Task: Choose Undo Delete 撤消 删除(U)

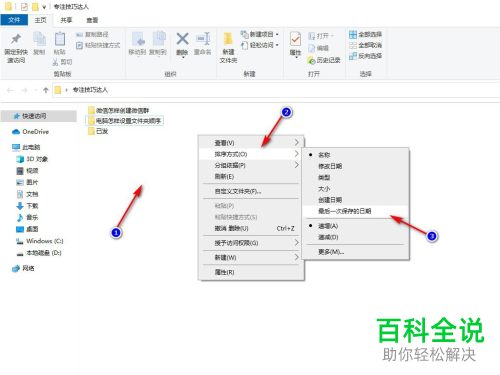Action: coord(251,228)
